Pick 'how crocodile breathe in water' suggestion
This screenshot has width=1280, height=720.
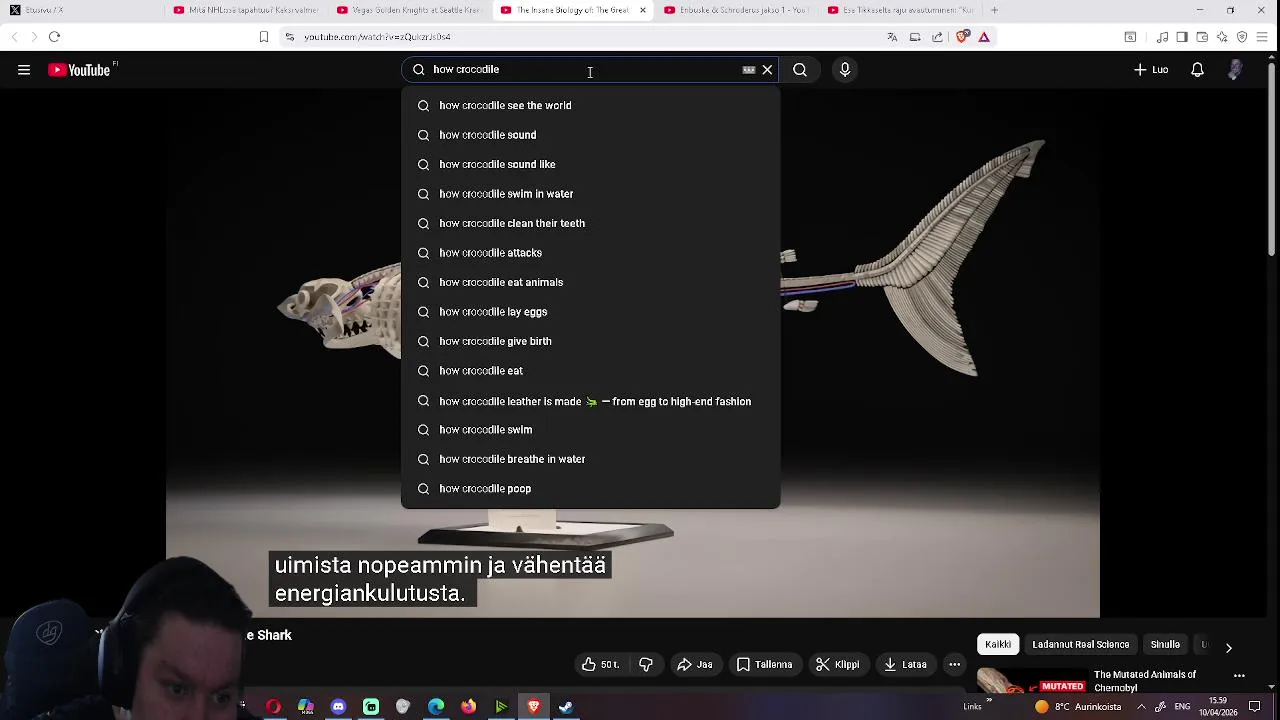coord(590,459)
